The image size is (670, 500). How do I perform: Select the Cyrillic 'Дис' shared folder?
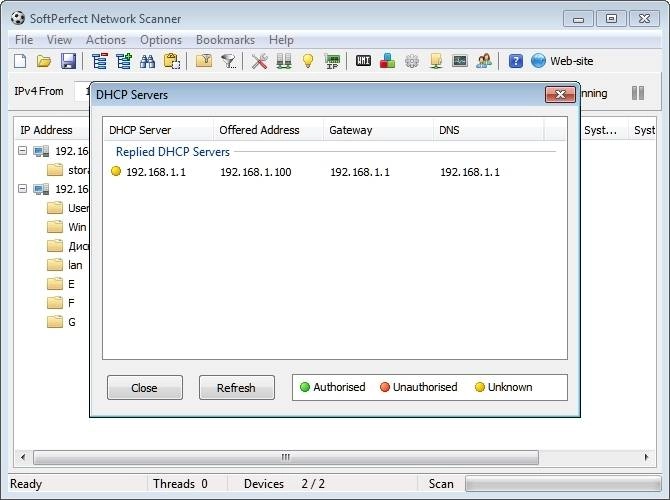point(68,246)
